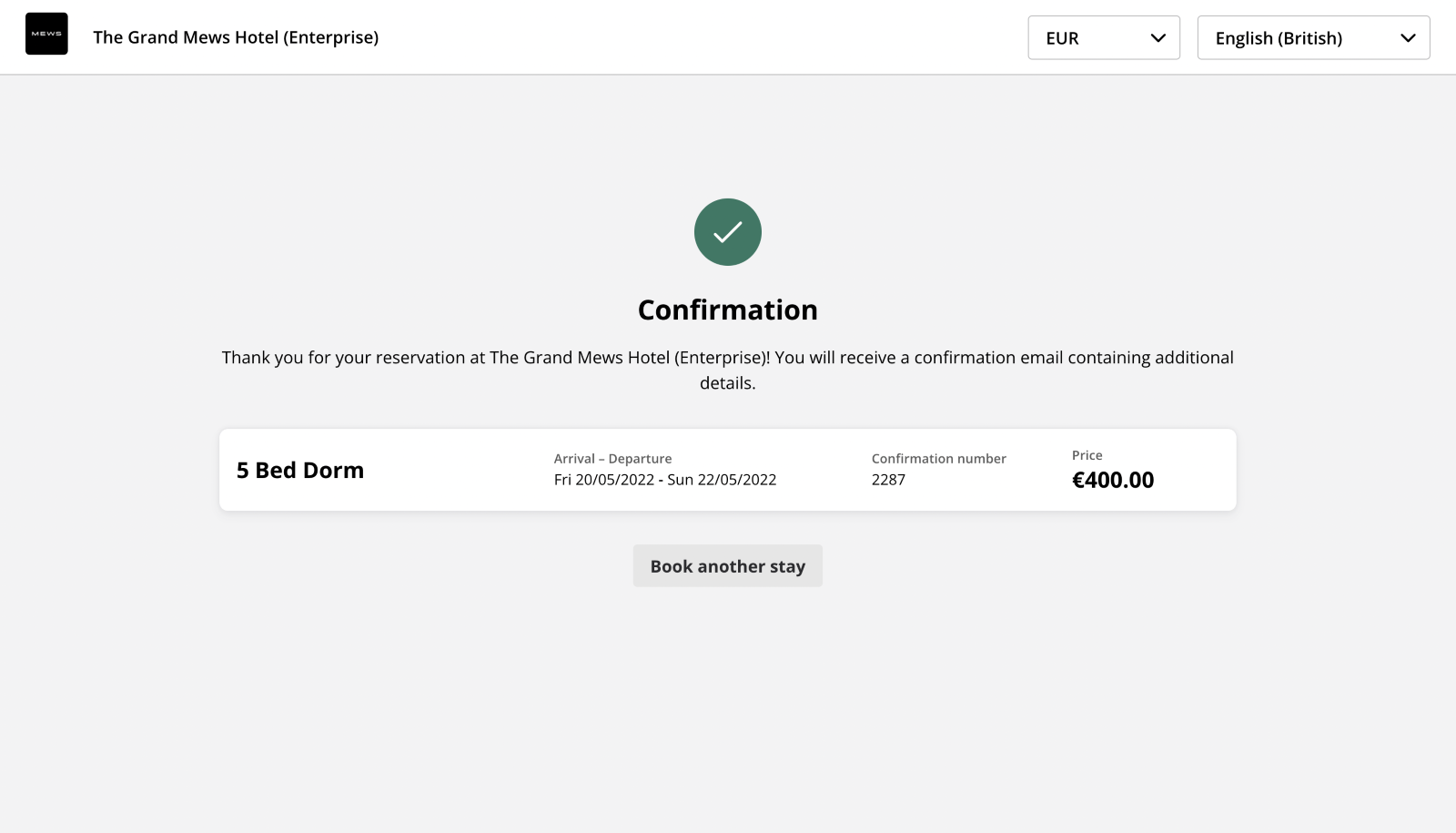This screenshot has height=833, width=1456.
Task: Click the green checkmark confirmation icon
Action: 728,232
